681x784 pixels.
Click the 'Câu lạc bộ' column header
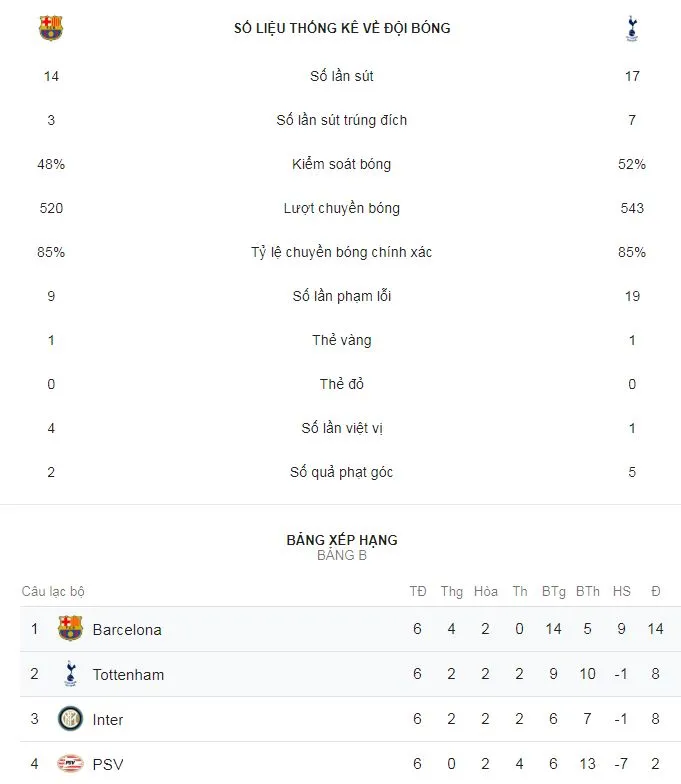click(53, 592)
